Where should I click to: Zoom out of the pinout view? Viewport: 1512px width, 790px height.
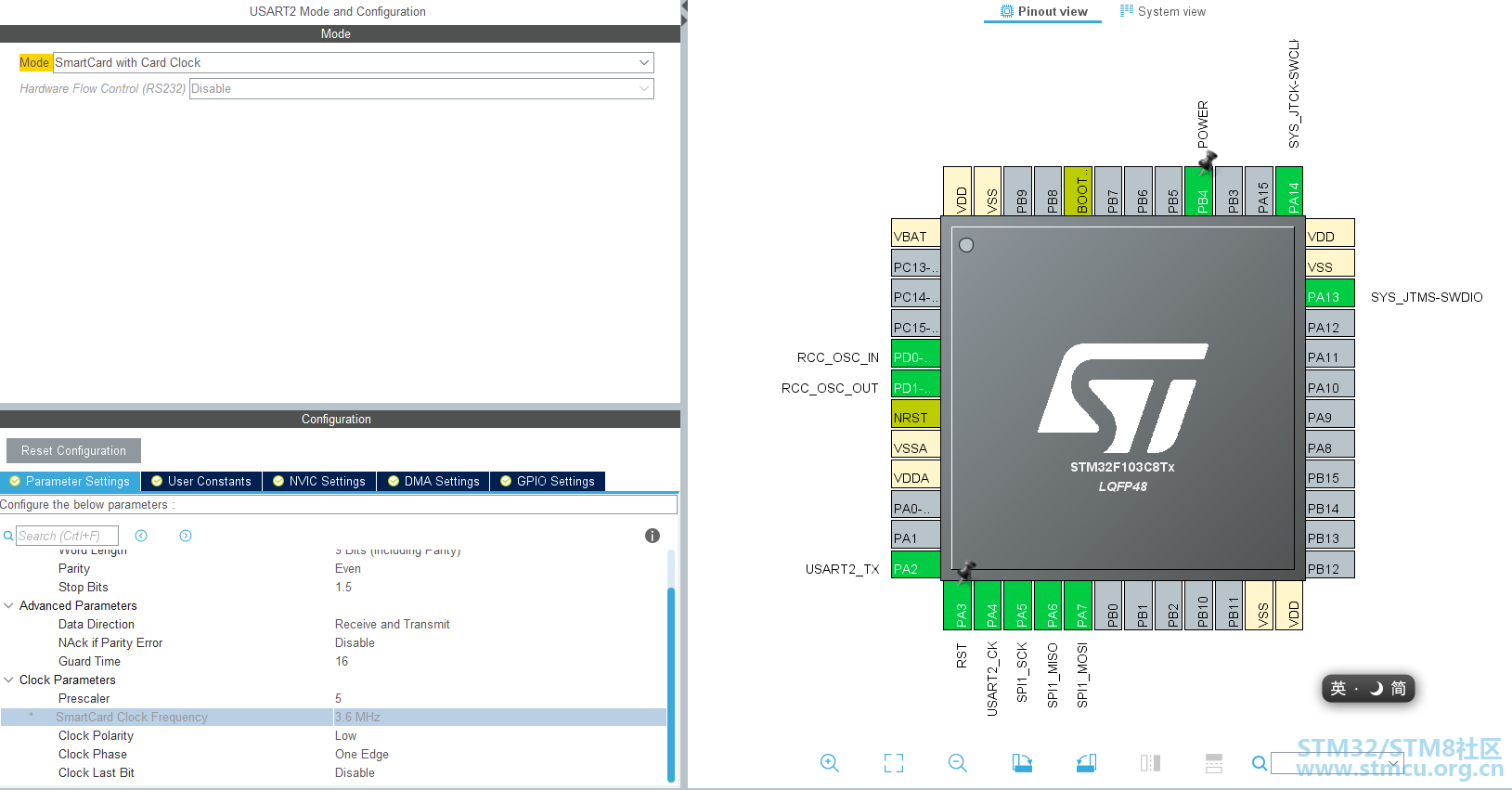(958, 763)
